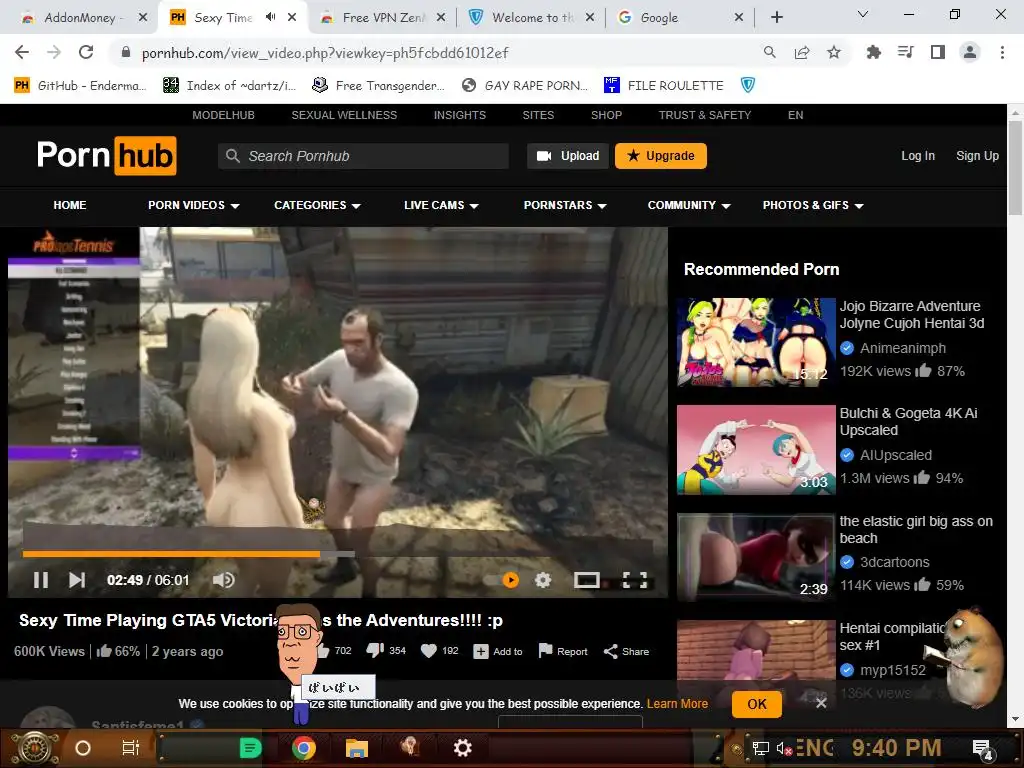Go to the site logo home page
The width and height of the screenshot is (1024, 768).
point(106,155)
